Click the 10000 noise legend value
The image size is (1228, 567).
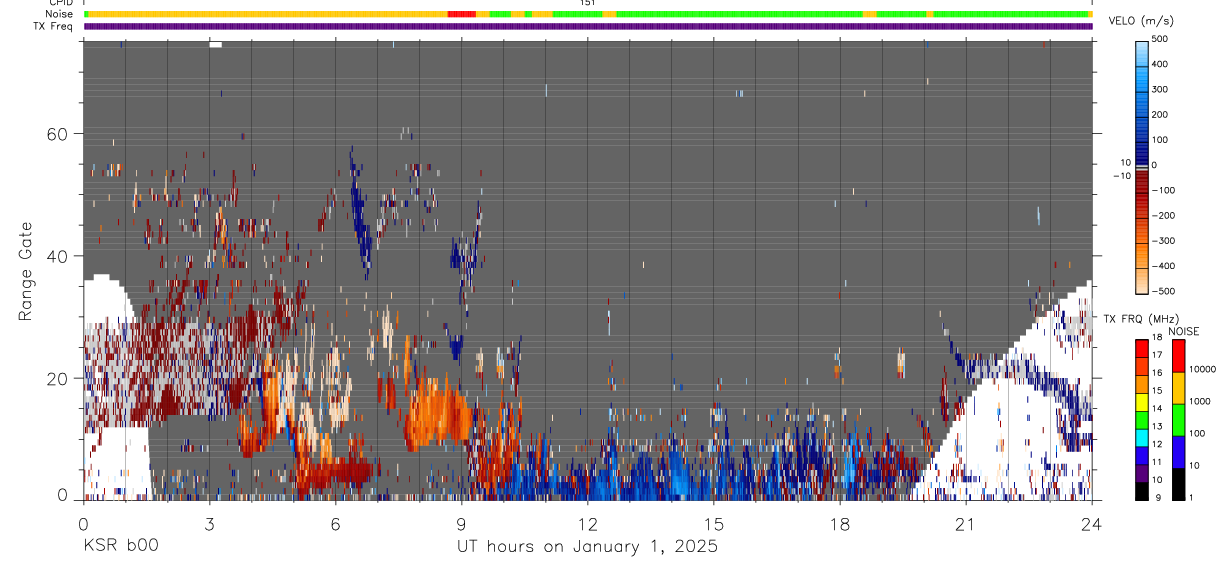click(x=1202, y=369)
